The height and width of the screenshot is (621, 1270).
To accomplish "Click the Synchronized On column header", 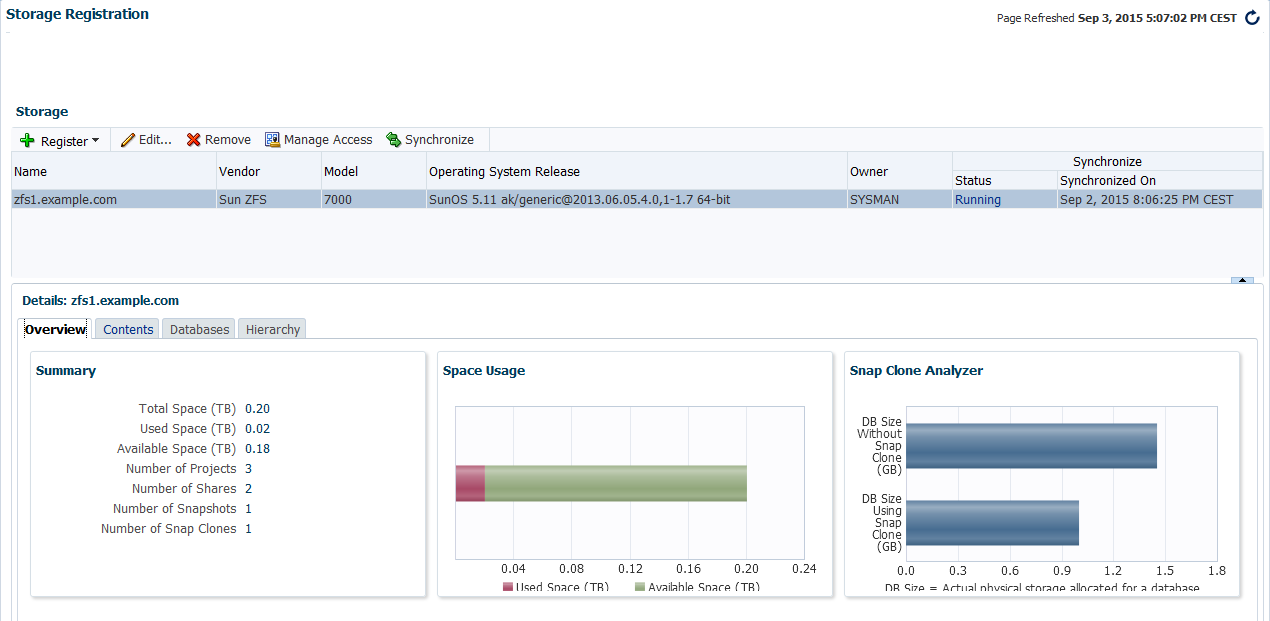I will coord(1107,180).
